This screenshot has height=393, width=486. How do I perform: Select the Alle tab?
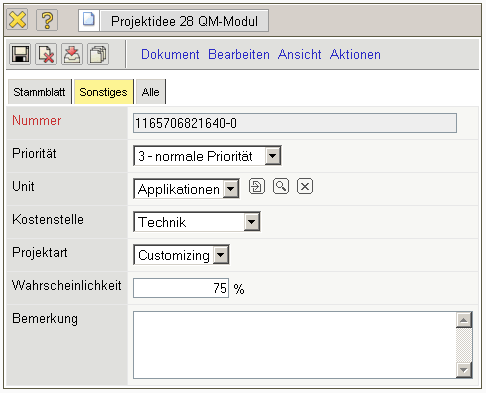150,92
